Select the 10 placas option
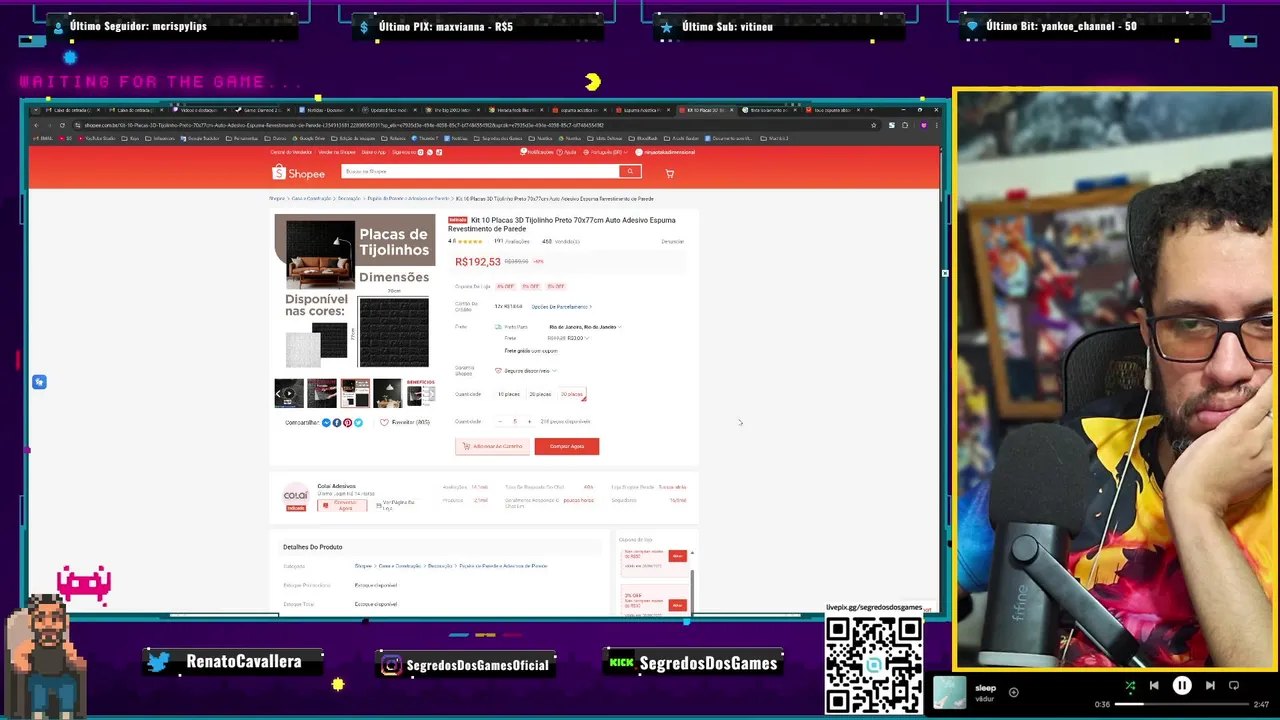This screenshot has width=1280, height=720. (509, 394)
